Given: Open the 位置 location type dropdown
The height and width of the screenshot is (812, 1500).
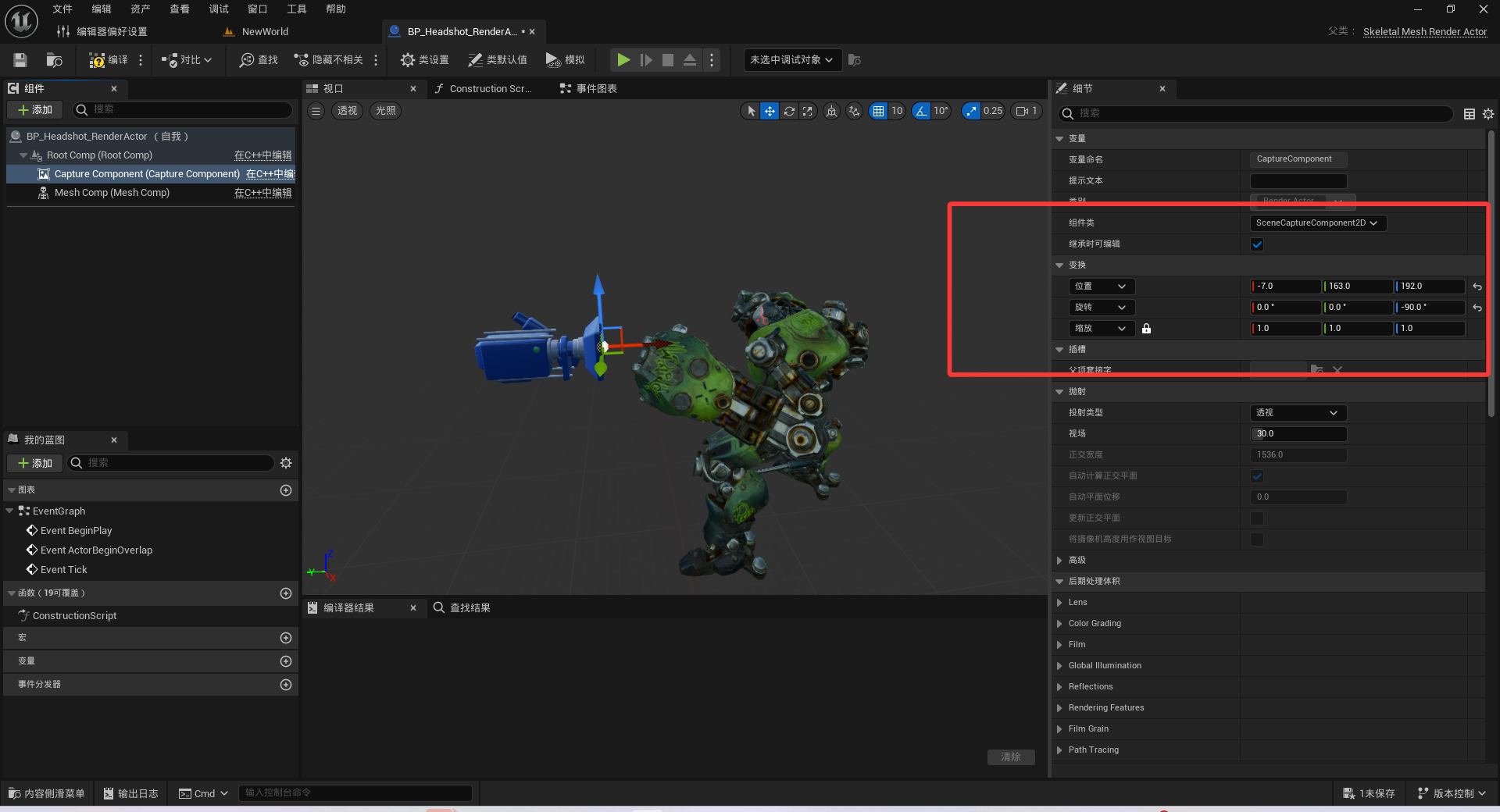Looking at the screenshot, I should (1102, 287).
